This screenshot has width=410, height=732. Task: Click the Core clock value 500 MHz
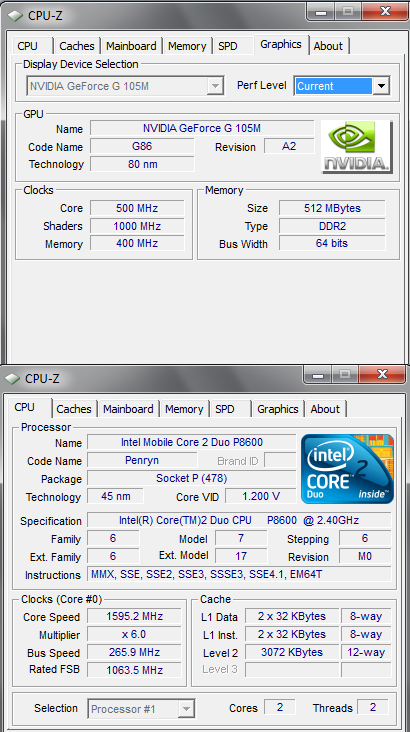(137, 208)
